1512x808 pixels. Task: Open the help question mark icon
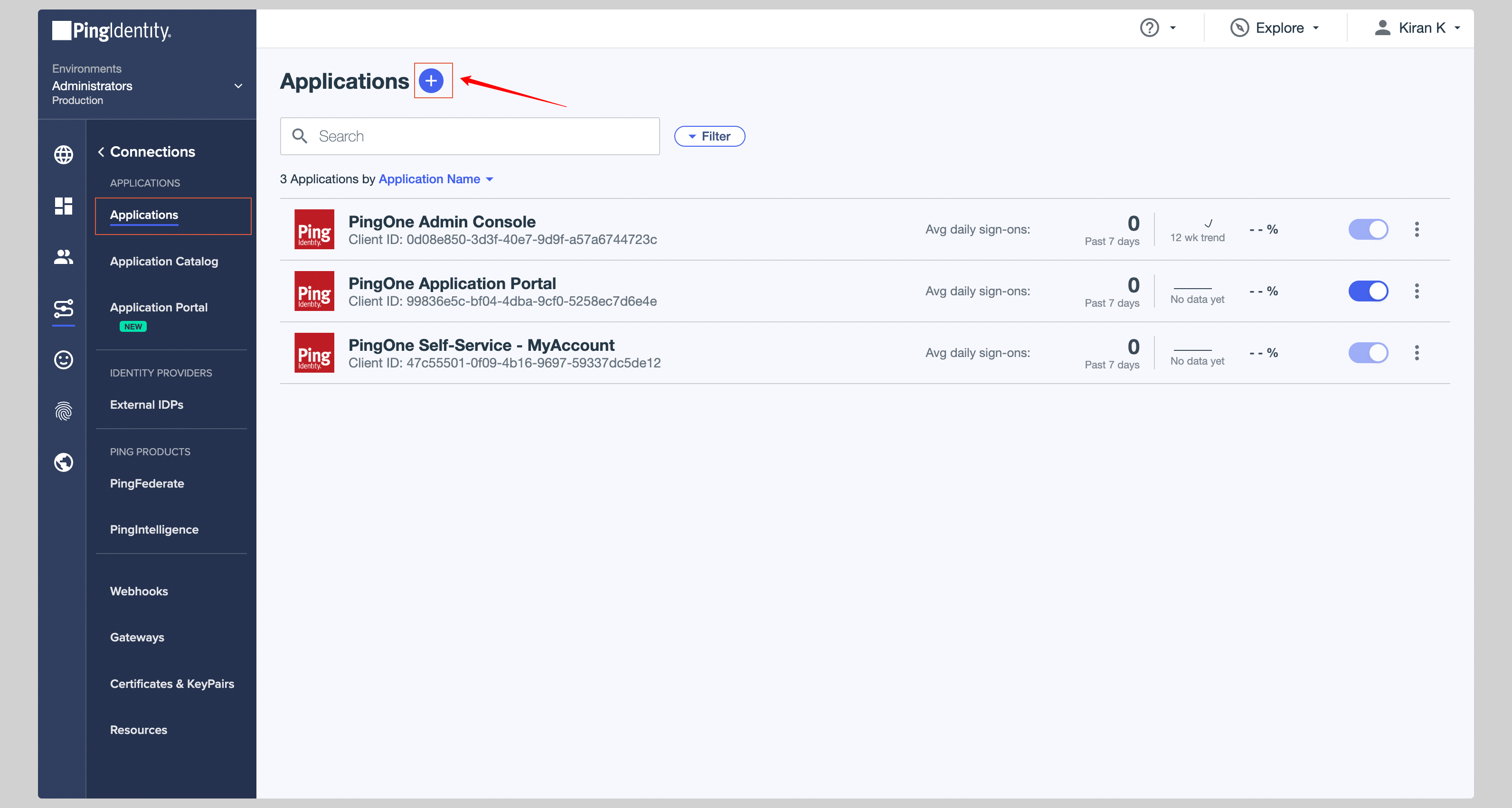1149,28
